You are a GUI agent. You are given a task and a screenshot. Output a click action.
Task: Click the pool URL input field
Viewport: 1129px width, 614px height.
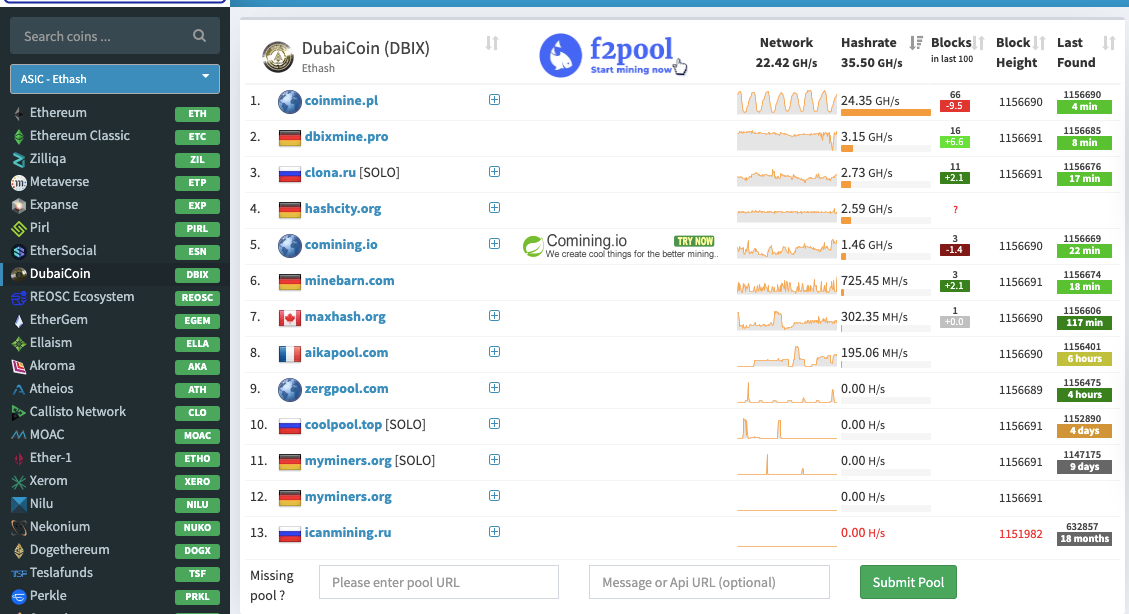438,582
